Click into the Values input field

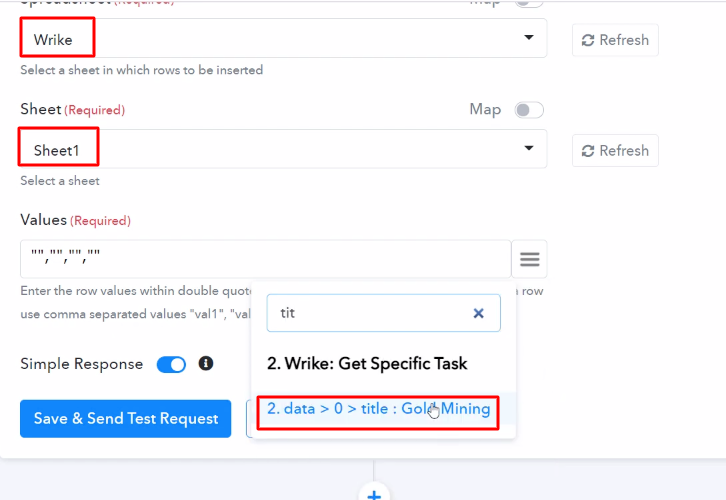point(265,259)
